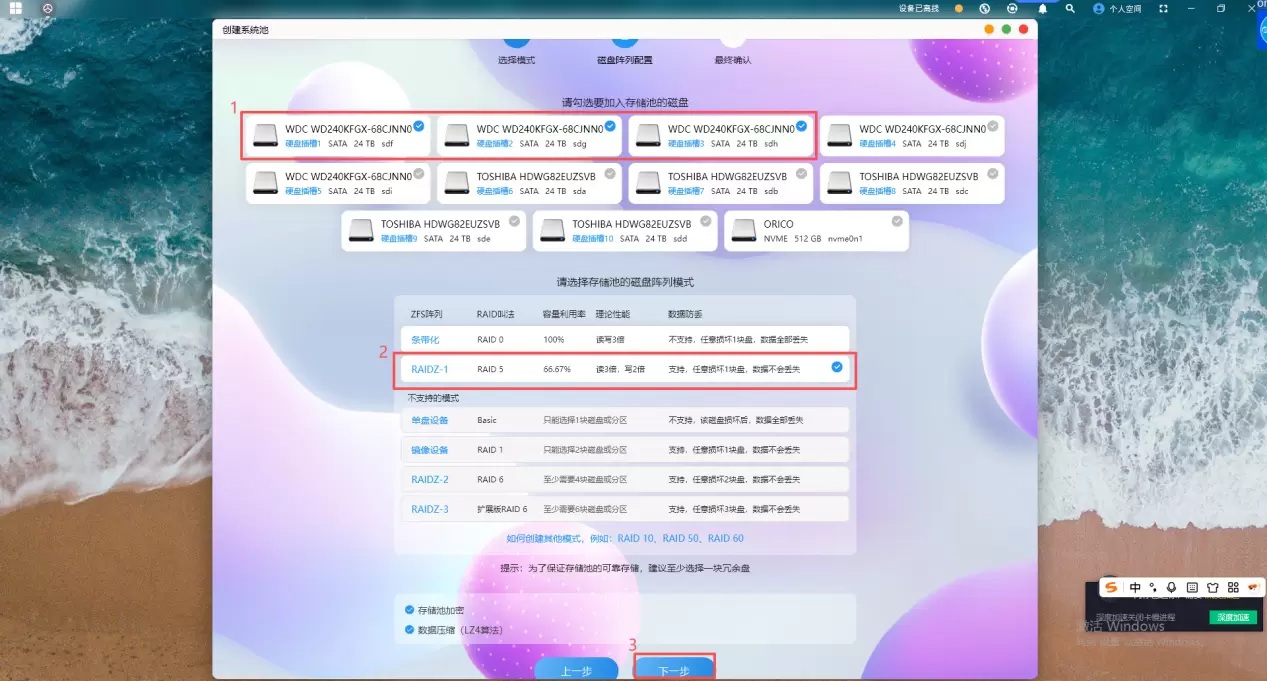Click the 个人空间 user avatar icon
Viewport: 1267px width, 681px height.
1099,8
